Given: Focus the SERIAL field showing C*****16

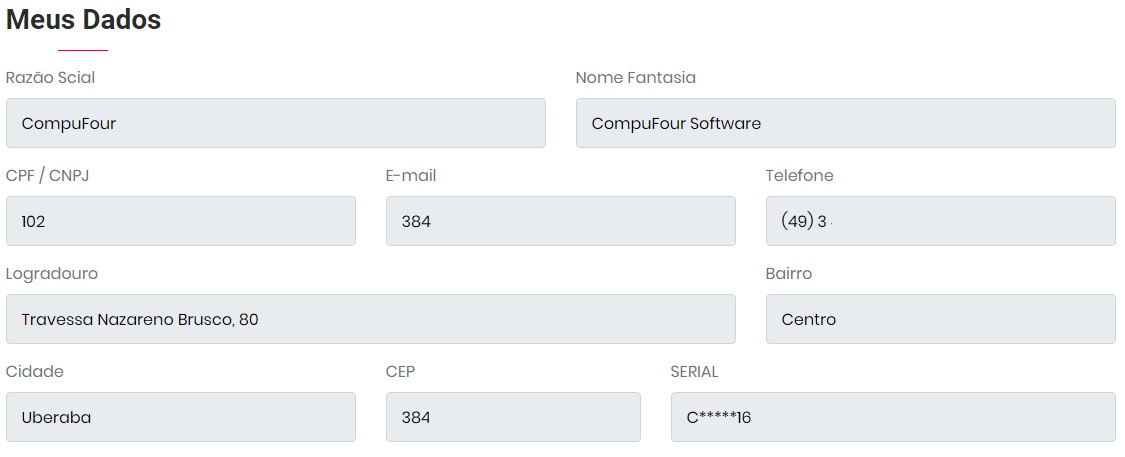Looking at the screenshot, I should click(893, 417).
